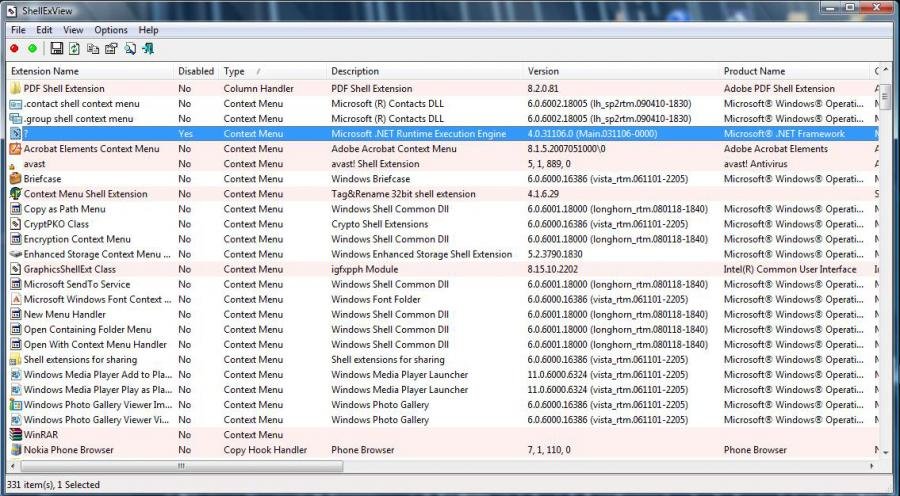This screenshot has height=496, width=900.
Task: Click the Find magnifier toolbar icon
Action: (x=130, y=49)
